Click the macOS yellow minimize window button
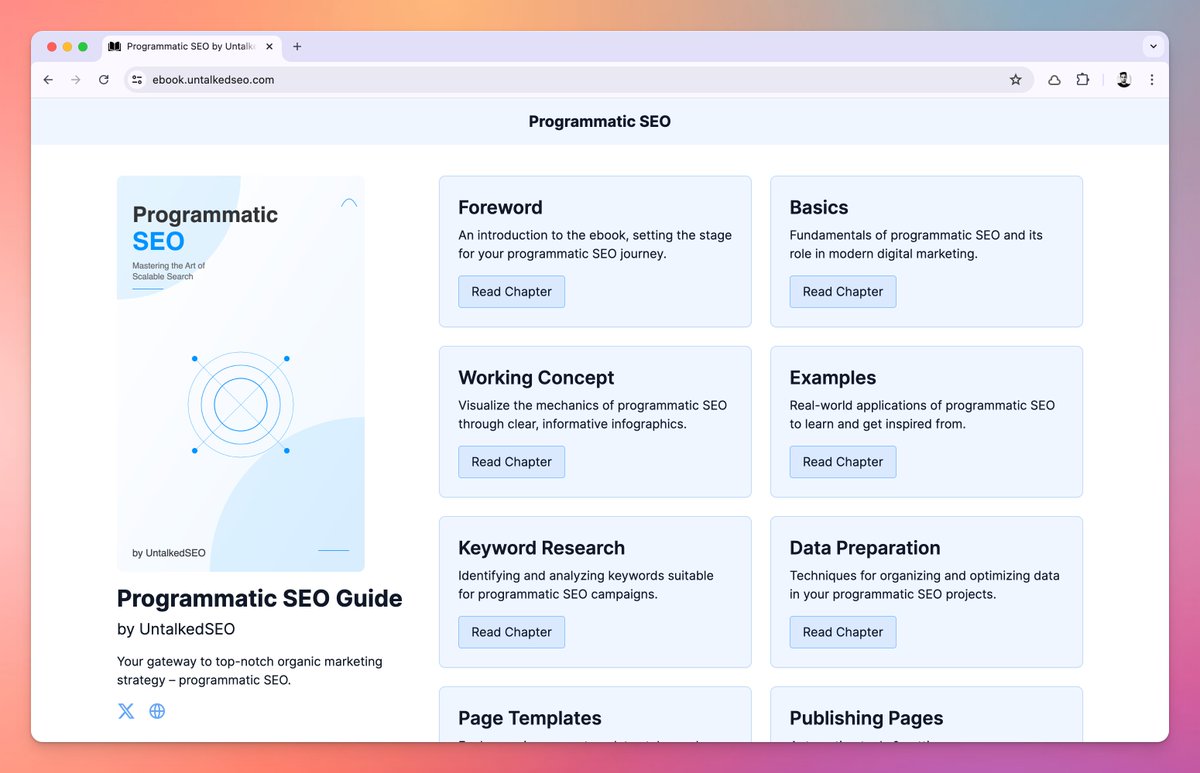Image resolution: width=1200 pixels, height=773 pixels. 67,47
